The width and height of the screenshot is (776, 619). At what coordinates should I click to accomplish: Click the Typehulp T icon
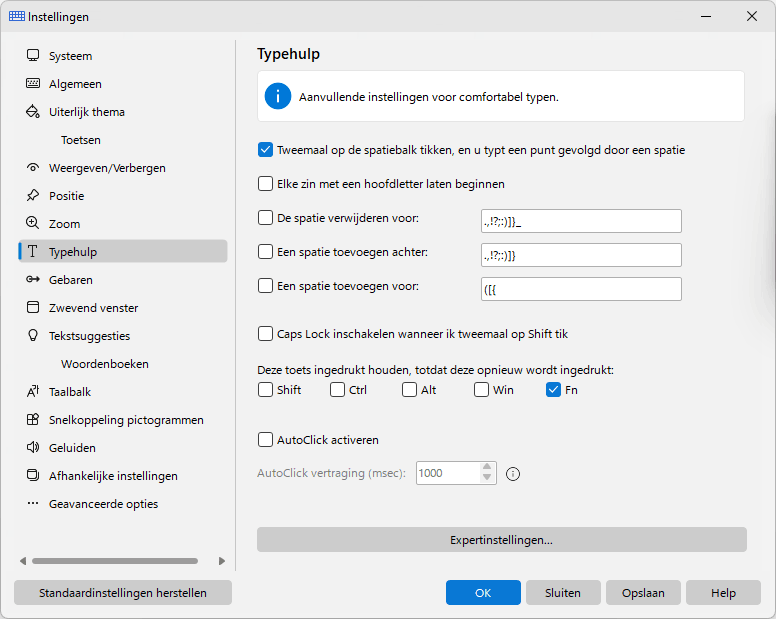click(x=33, y=251)
